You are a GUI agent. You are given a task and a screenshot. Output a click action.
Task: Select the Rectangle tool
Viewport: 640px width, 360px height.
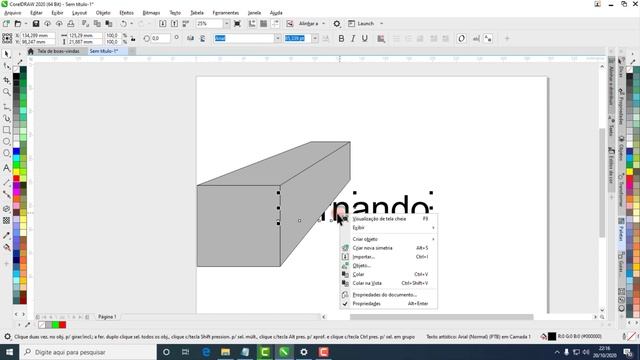(7, 130)
